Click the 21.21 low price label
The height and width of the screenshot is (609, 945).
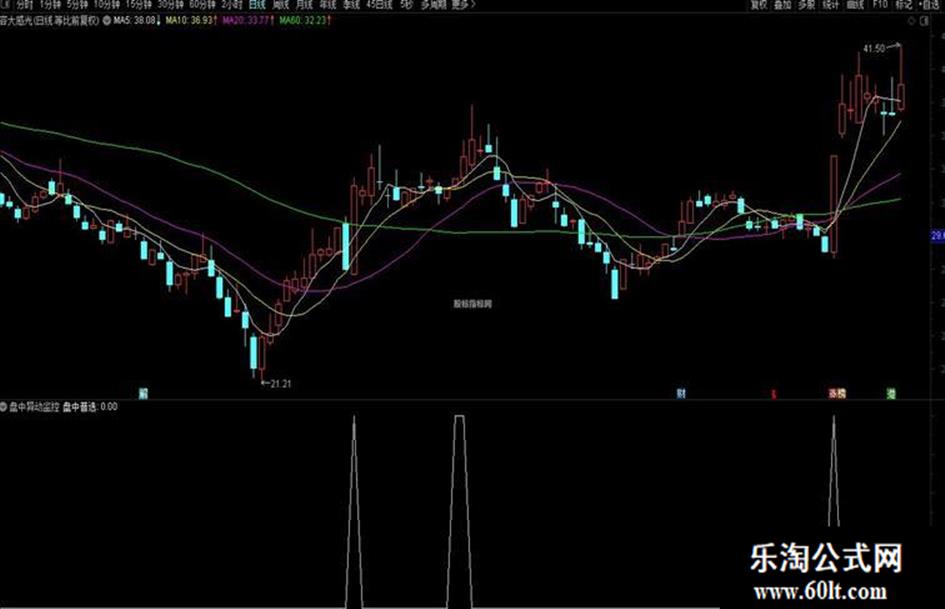281,383
